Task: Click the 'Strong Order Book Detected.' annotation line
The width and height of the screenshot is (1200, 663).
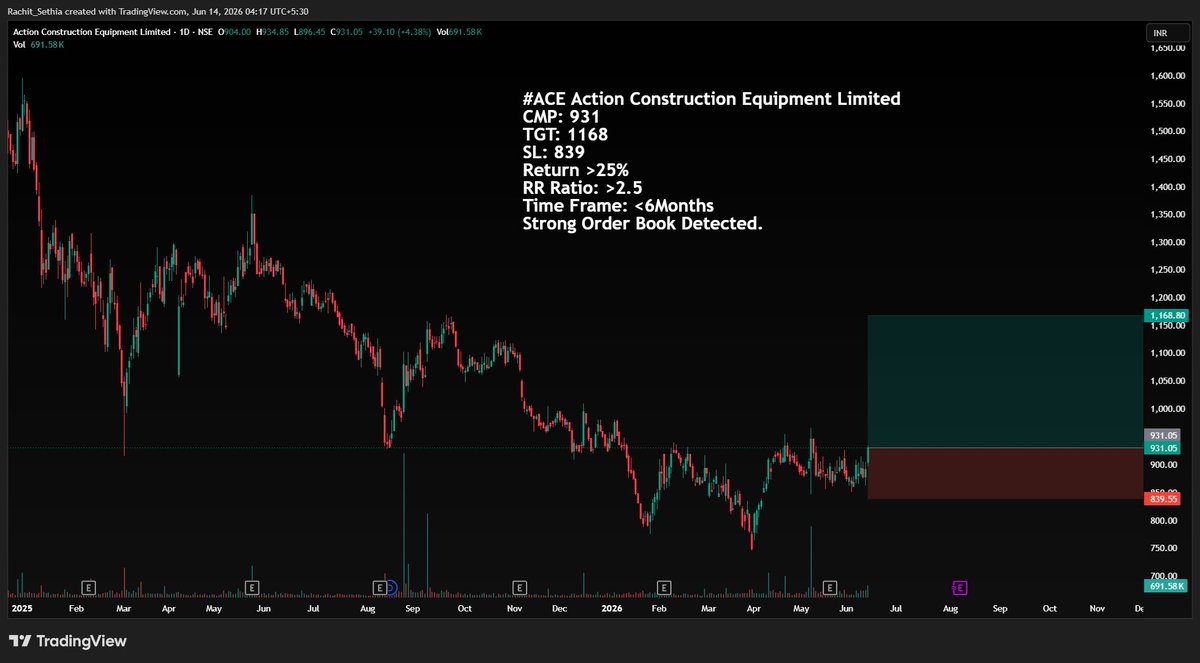Action: coord(642,224)
